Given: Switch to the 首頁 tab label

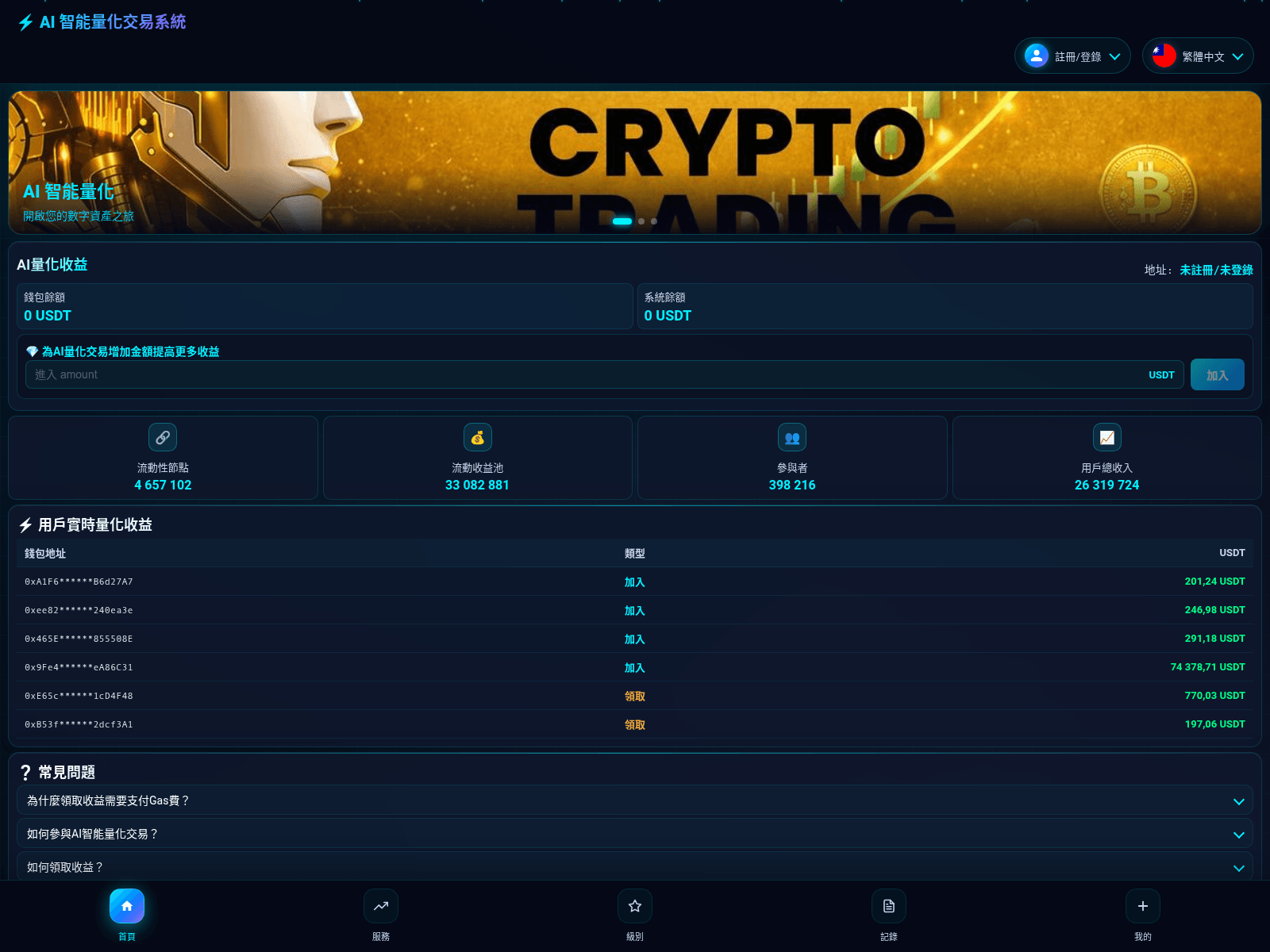Looking at the screenshot, I should (127, 937).
